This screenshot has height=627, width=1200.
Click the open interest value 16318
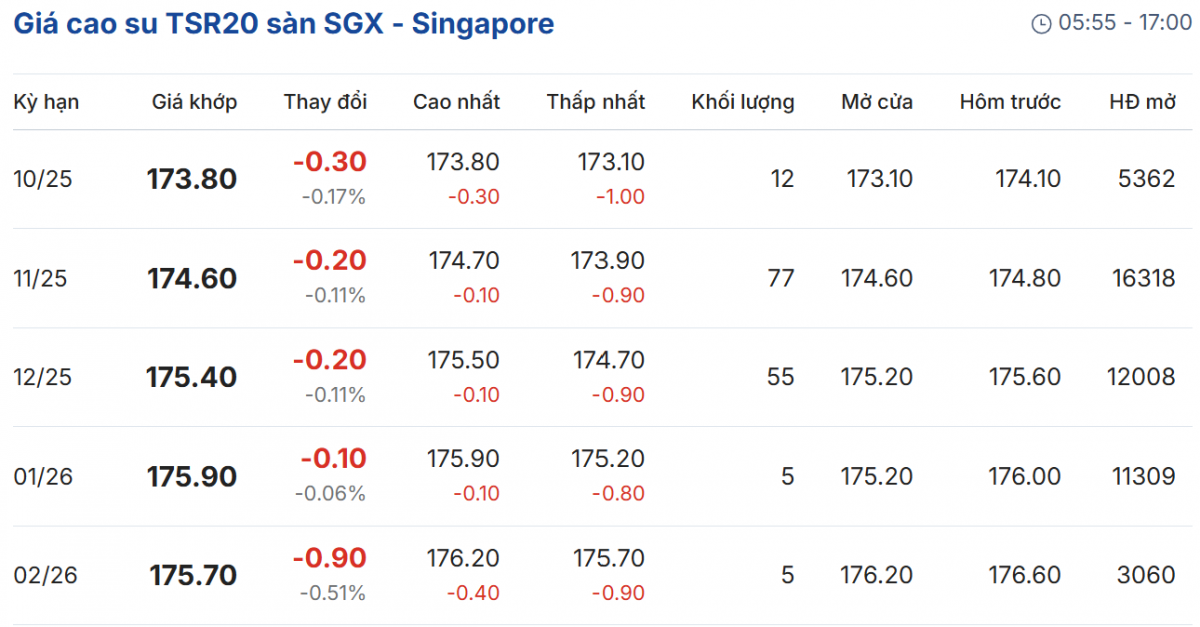click(x=1143, y=278)
